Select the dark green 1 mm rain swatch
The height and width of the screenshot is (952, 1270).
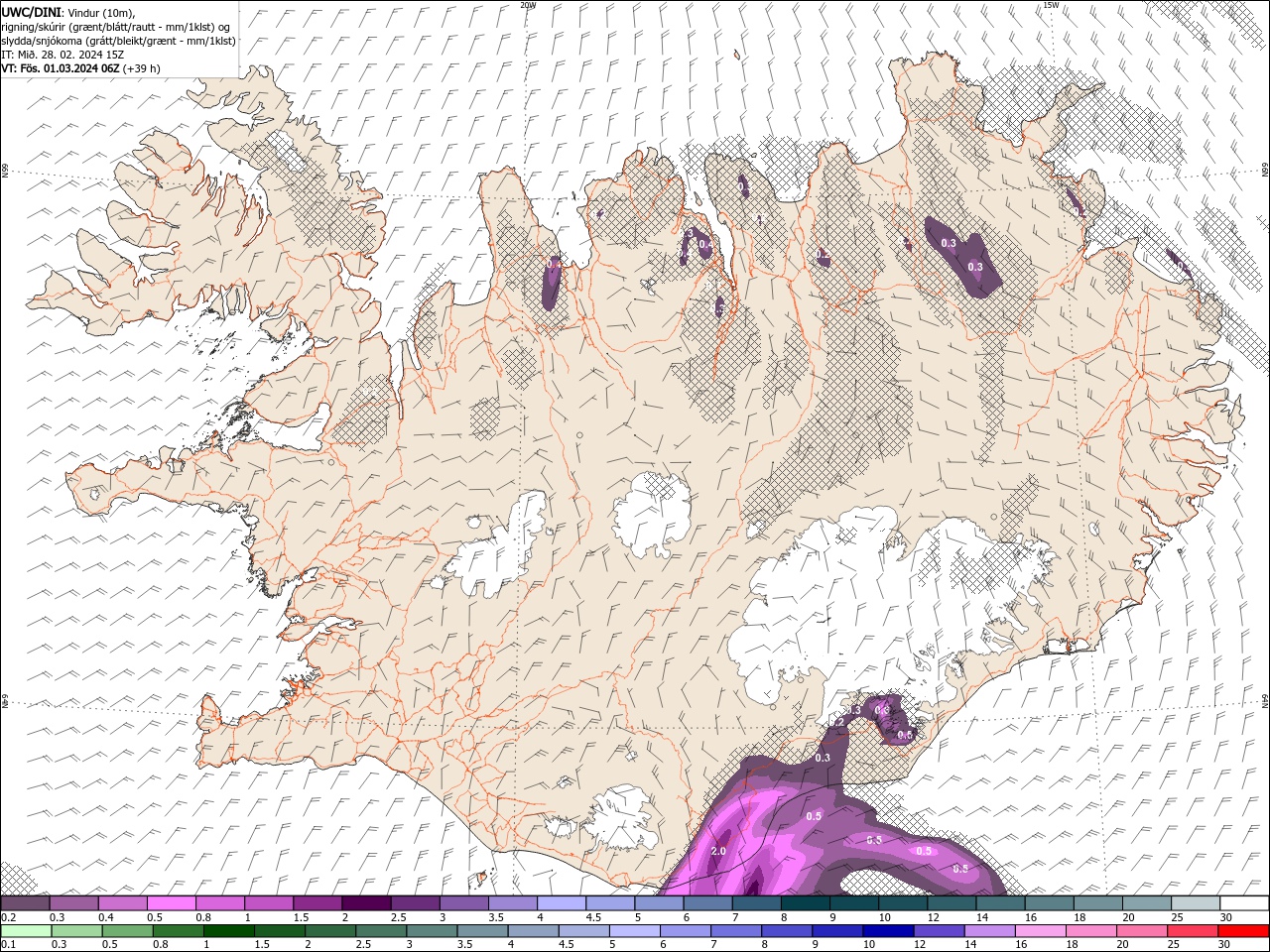pos(228,931)
